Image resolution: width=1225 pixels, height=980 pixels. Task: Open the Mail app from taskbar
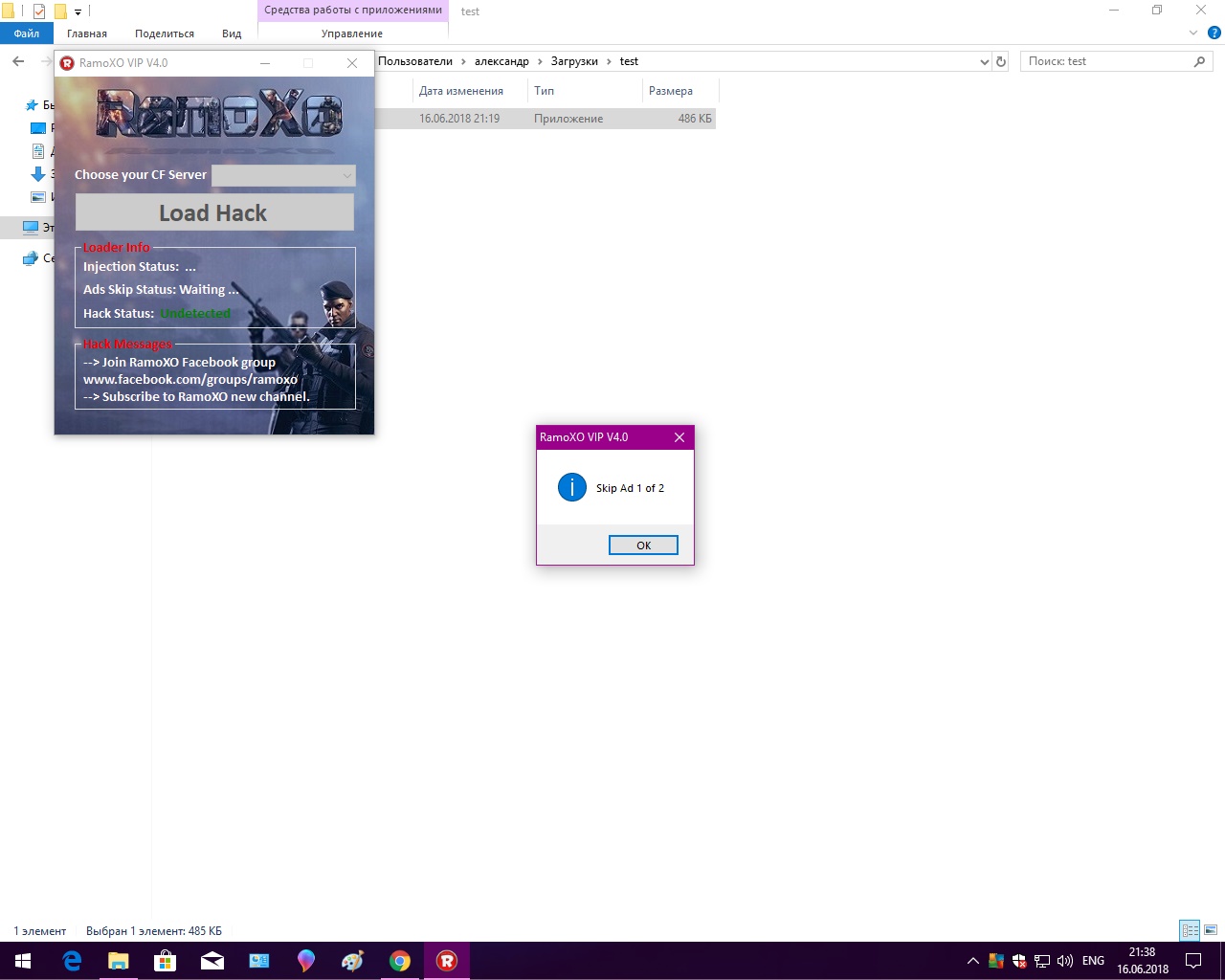point(212,961)
